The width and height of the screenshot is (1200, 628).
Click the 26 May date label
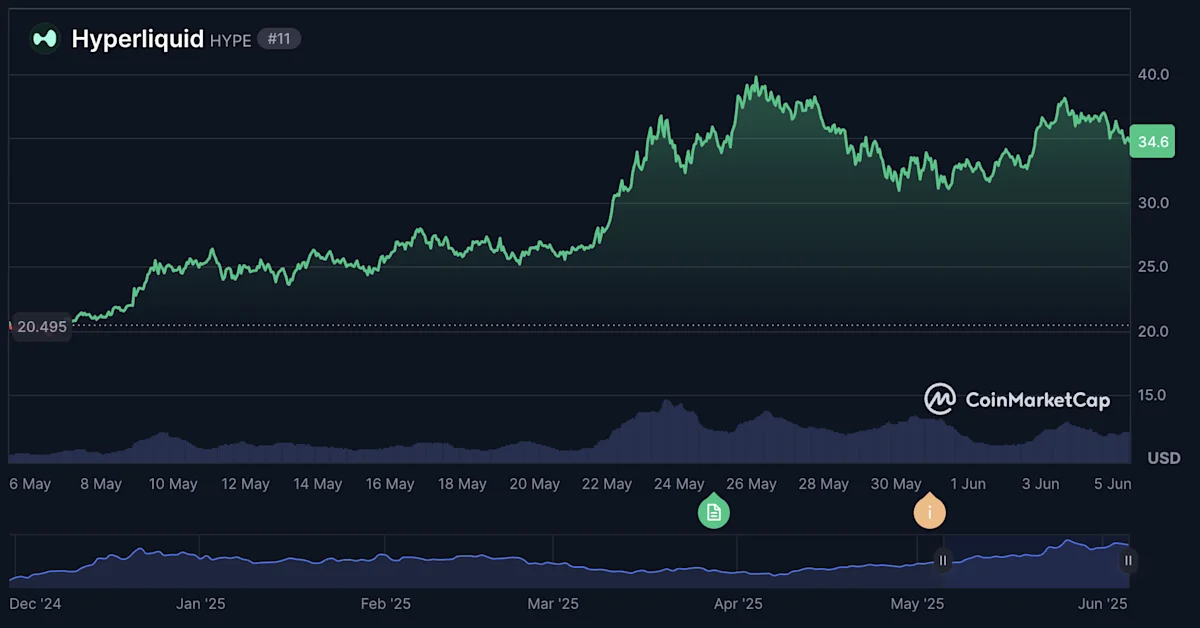click(x=751, y=484)
